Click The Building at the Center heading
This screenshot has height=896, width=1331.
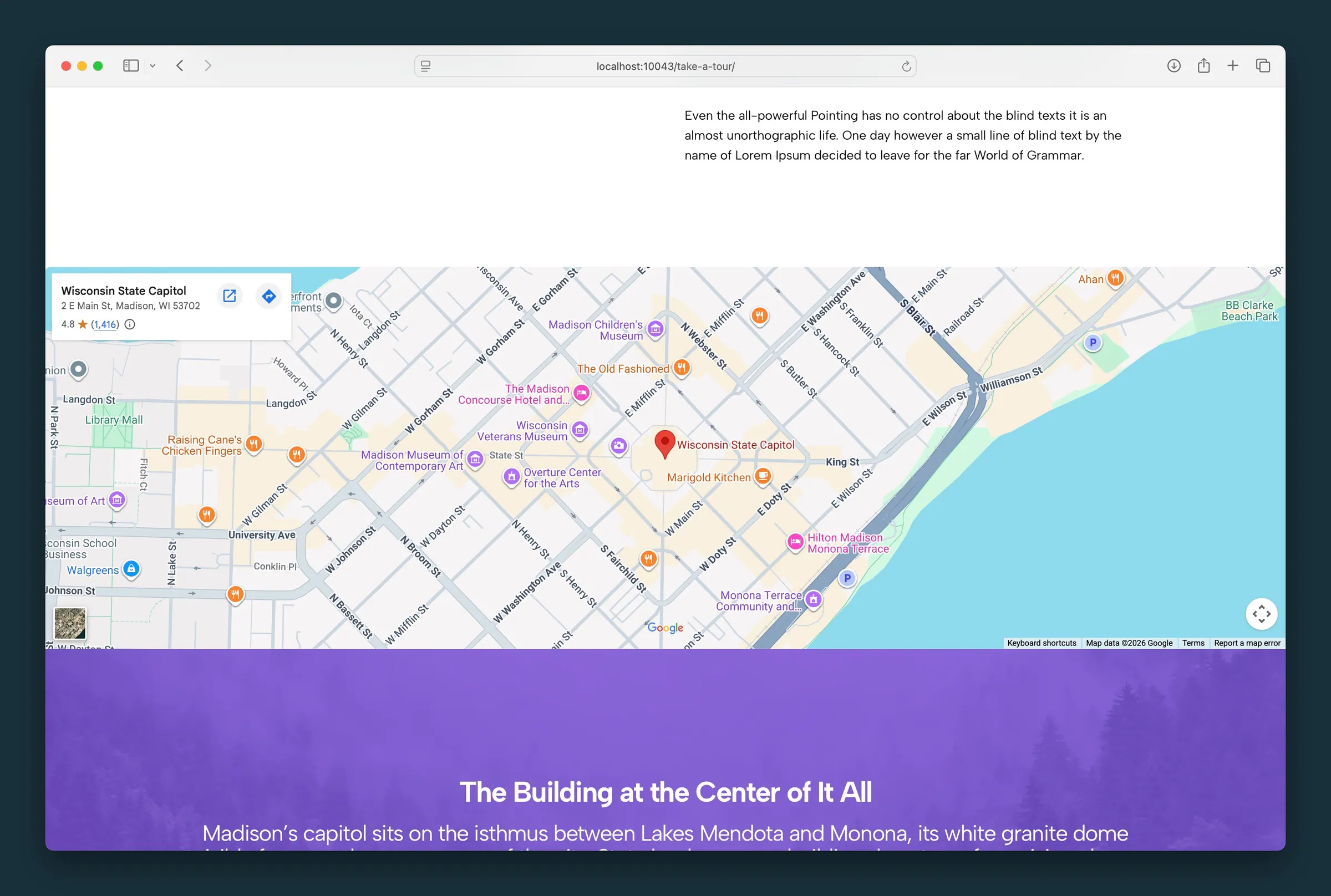[x=666, y=792]
